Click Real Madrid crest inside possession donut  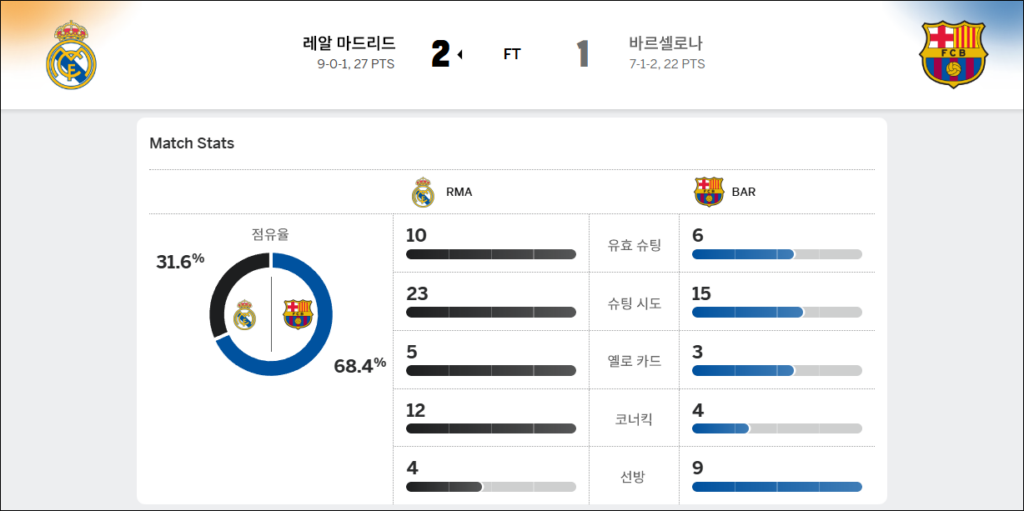[245, 315]
